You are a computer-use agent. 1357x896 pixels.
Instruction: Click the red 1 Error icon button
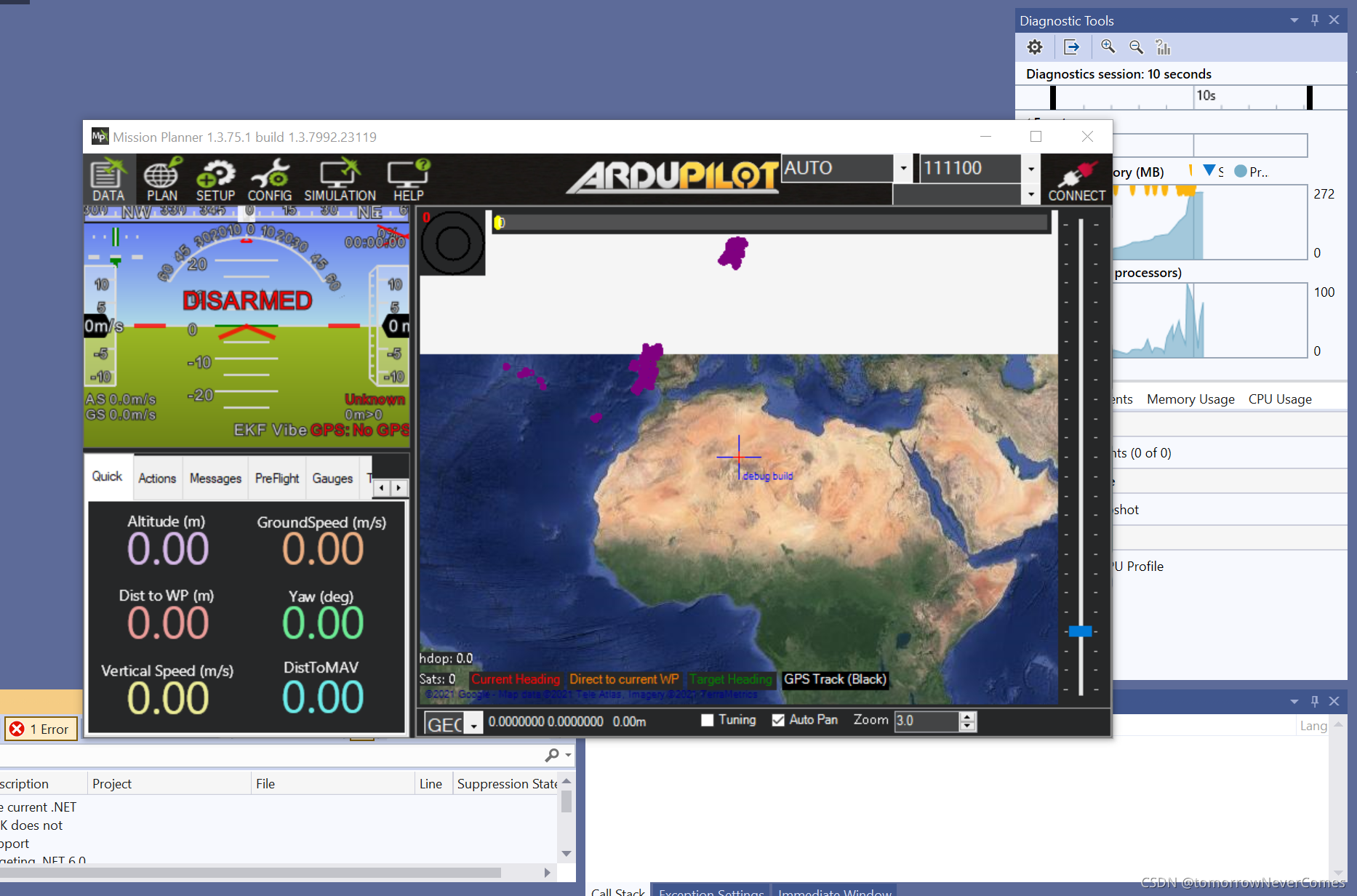point(41,729)
